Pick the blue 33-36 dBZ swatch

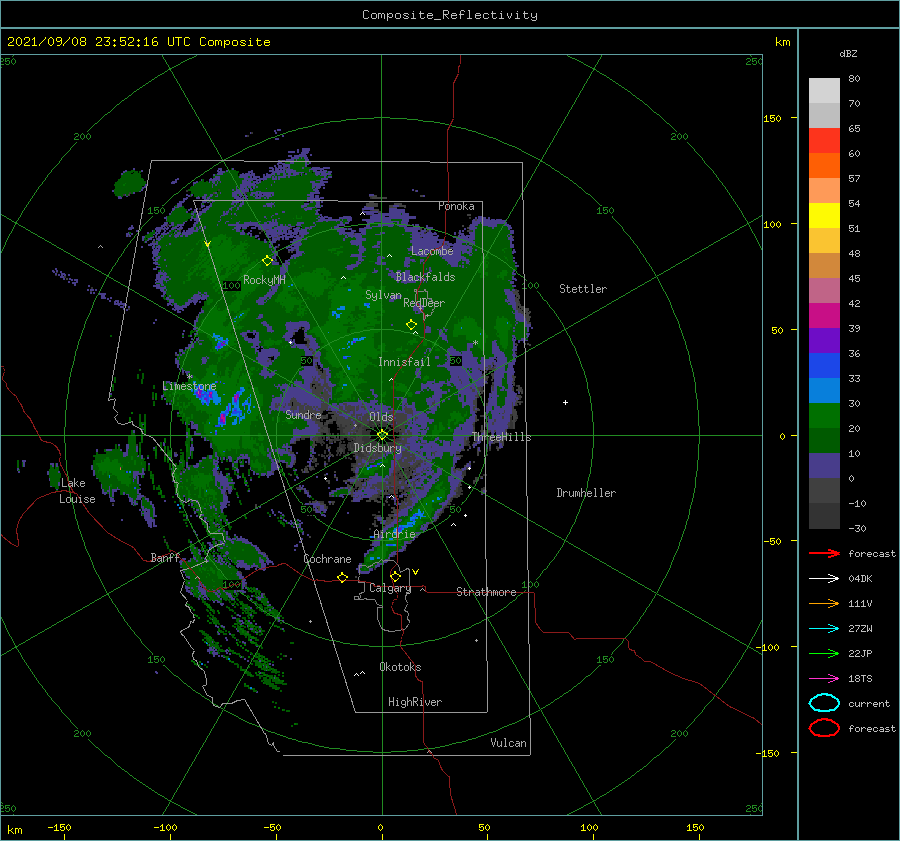click(x=824, y=365)
